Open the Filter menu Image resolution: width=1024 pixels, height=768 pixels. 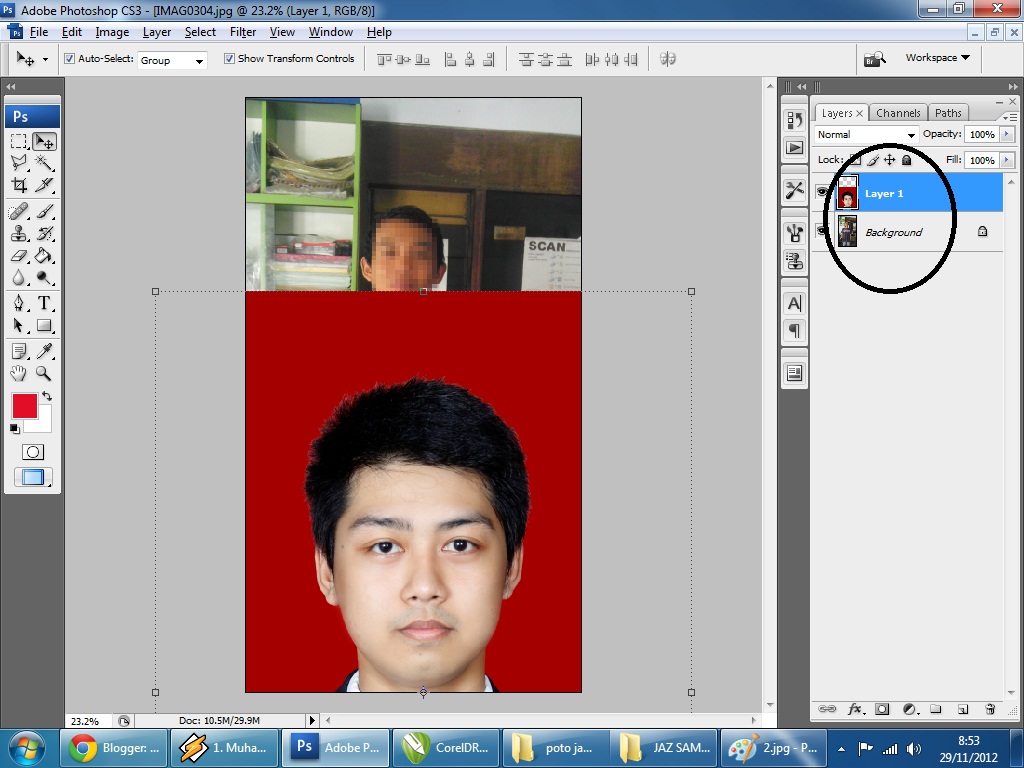pos(242,32)
